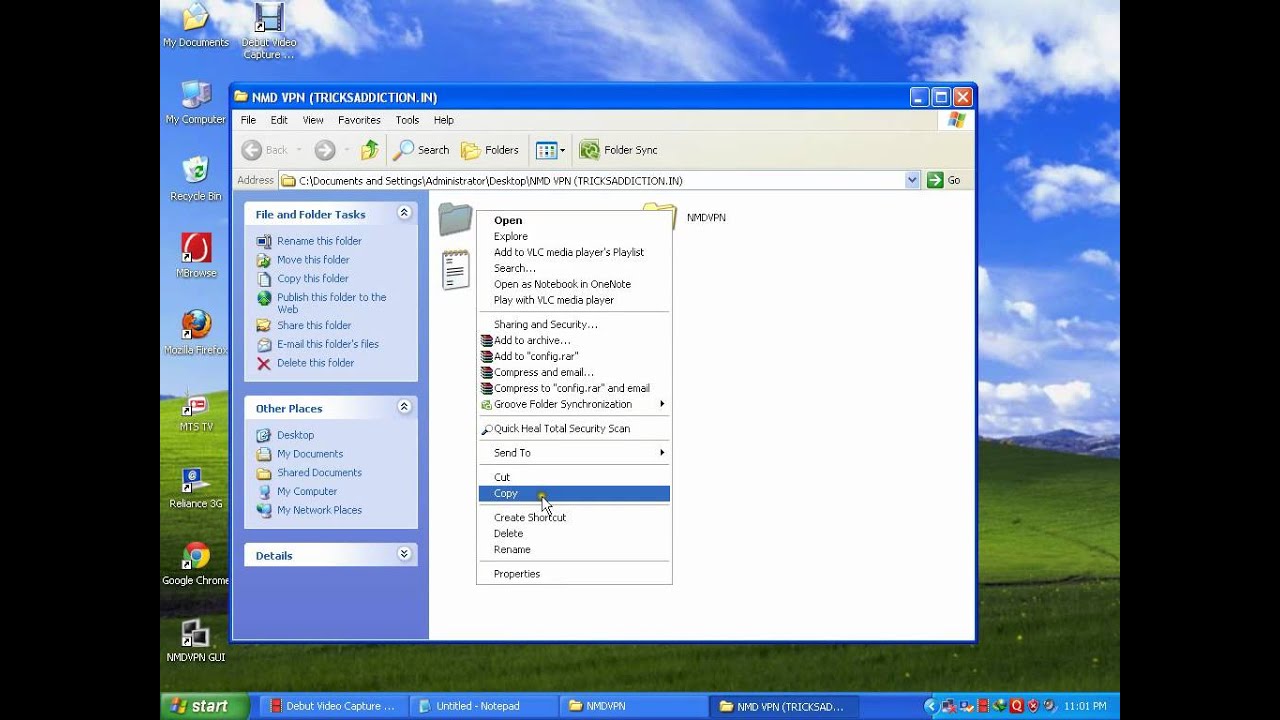Choose Play with VLC media player
1280x720 pixels.
(x=574, y=301)
